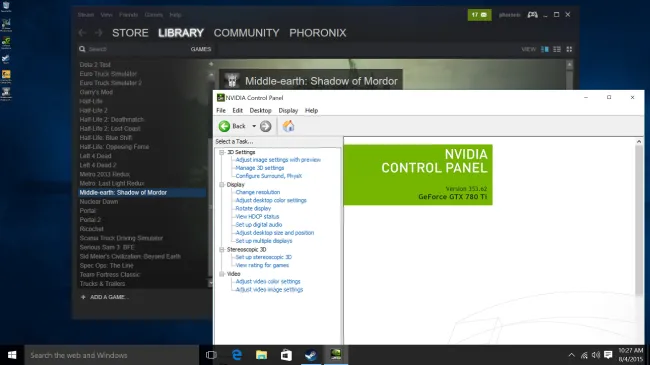
Task: Open the Back history dropdown arrow
Action: (254, 126)
